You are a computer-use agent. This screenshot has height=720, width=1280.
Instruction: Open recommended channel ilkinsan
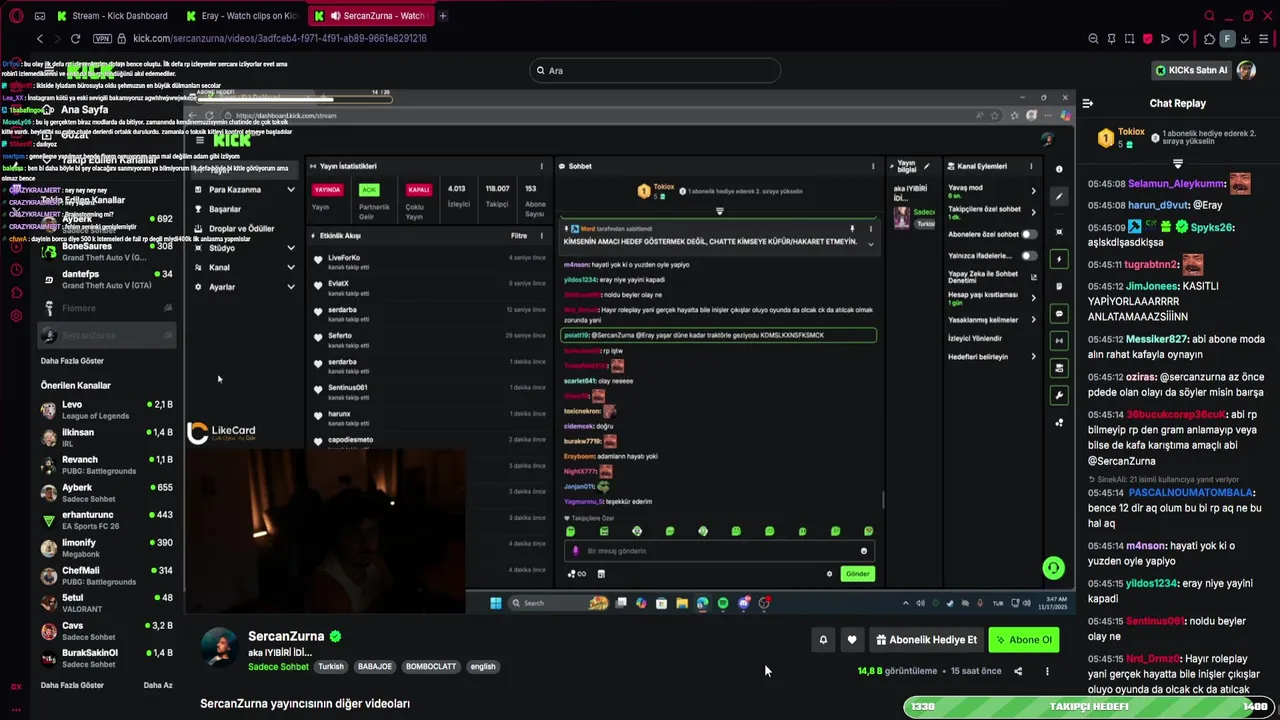(107, 437)
